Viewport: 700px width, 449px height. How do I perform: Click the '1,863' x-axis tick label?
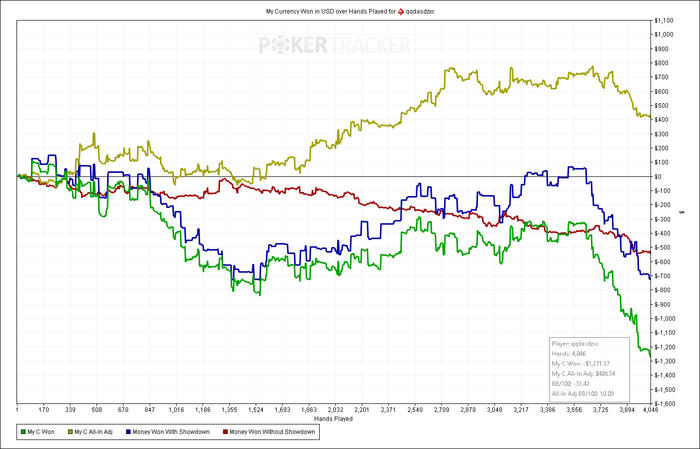pyautogui.click(x=309, y=409)
